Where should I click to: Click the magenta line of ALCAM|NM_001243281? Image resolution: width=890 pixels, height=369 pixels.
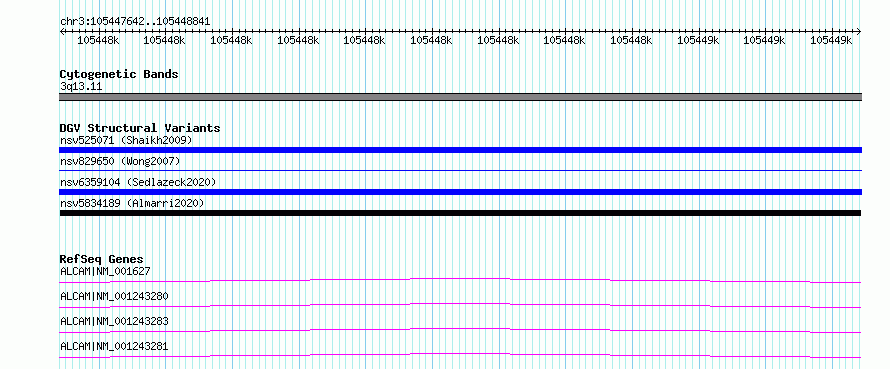[x=460, y=355]
